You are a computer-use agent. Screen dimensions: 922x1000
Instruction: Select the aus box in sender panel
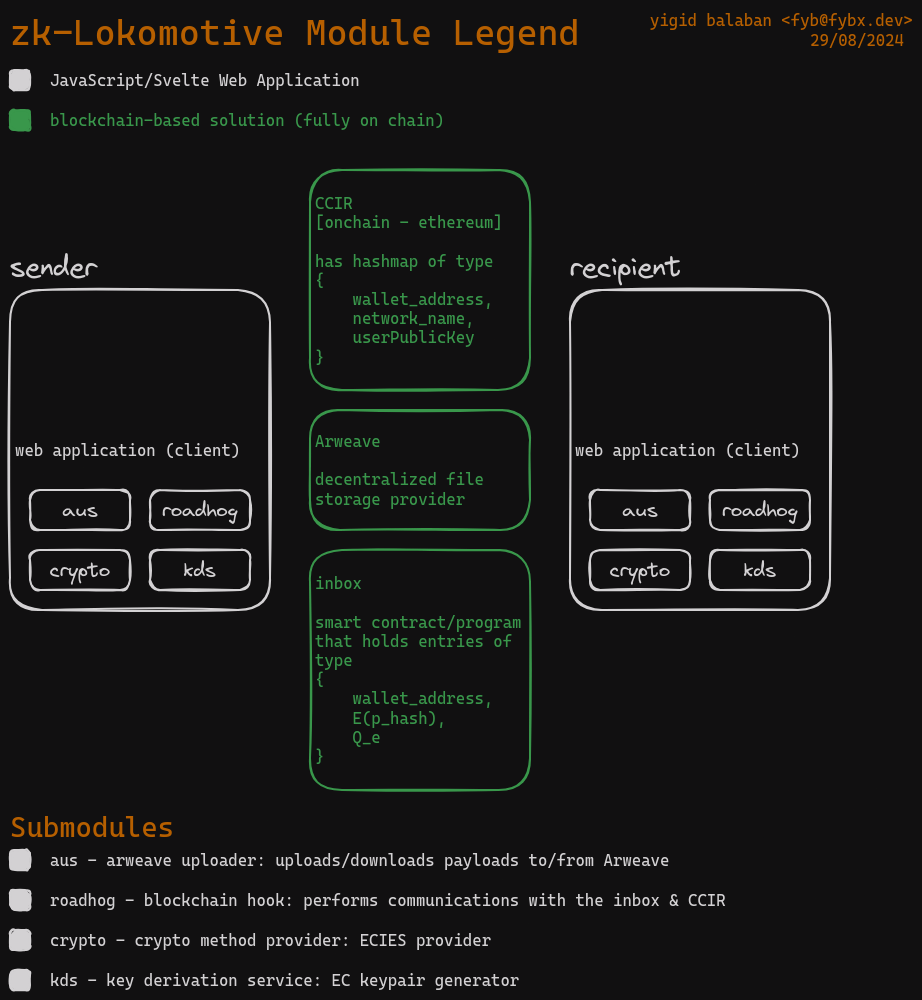click(80, 510)
